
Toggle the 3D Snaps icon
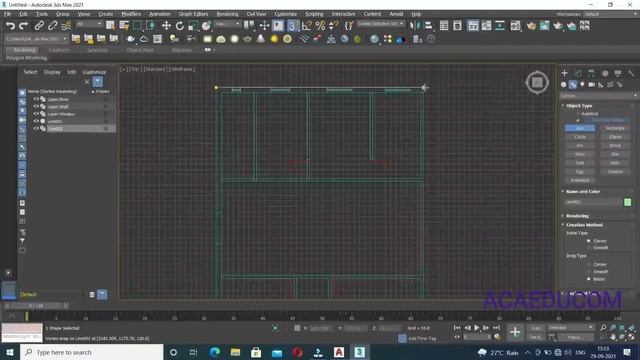292,26
